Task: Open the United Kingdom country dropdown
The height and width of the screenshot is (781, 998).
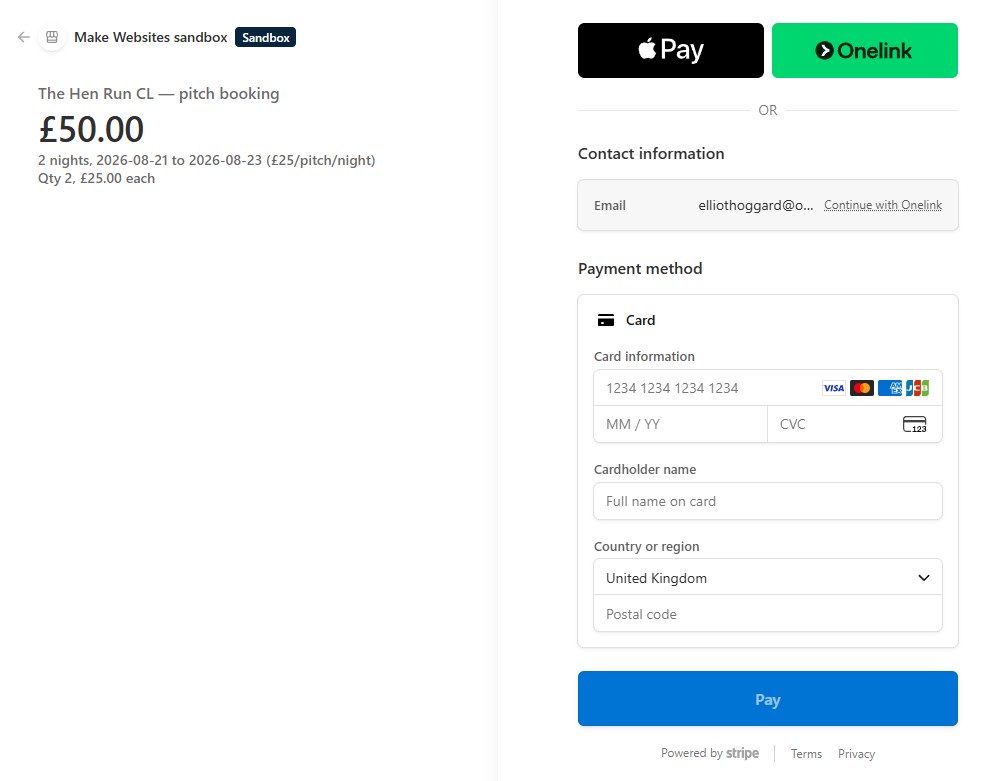Action: pos(768,577)
